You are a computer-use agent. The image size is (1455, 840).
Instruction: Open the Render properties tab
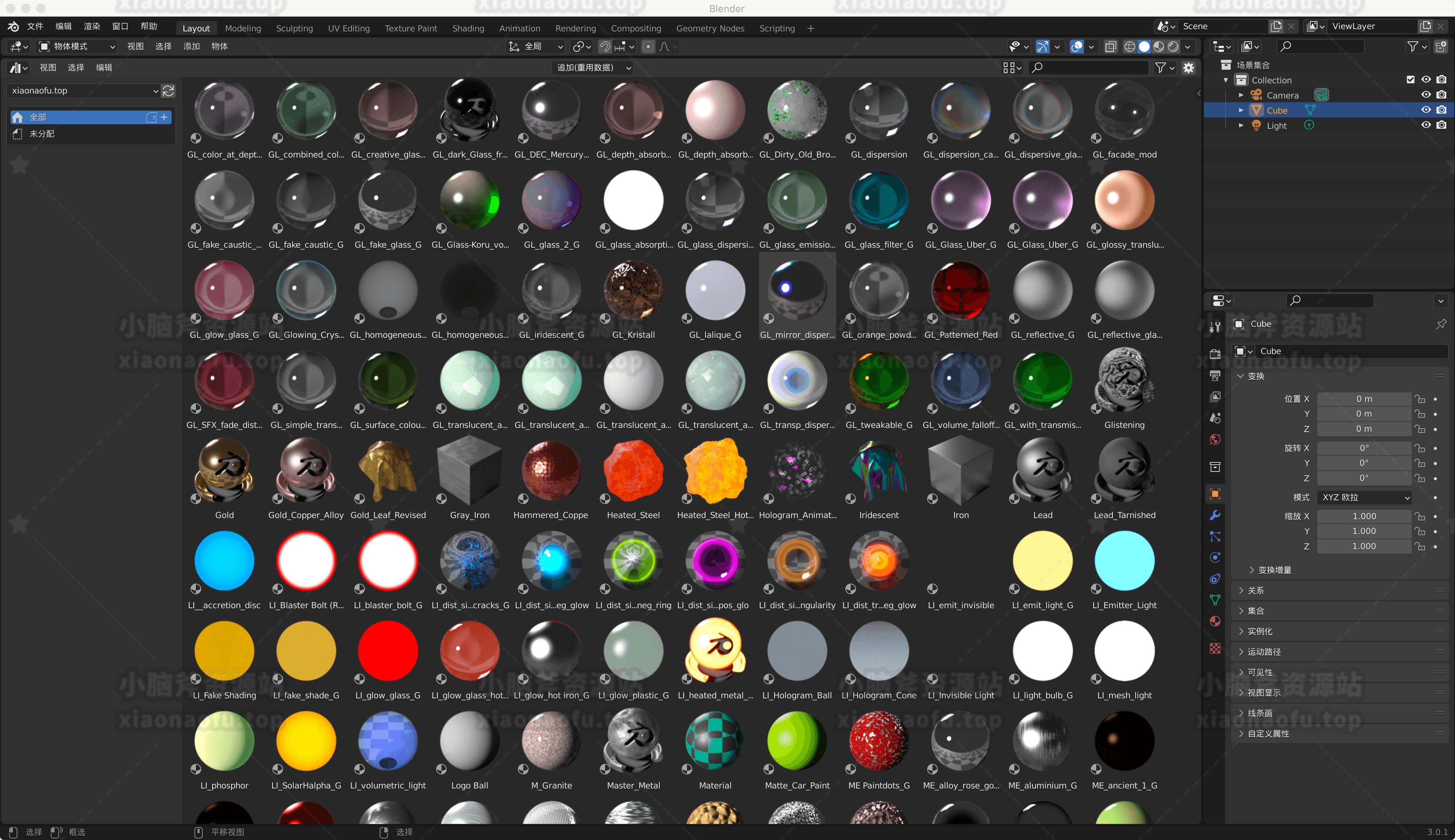click(x=1215, y=354)
